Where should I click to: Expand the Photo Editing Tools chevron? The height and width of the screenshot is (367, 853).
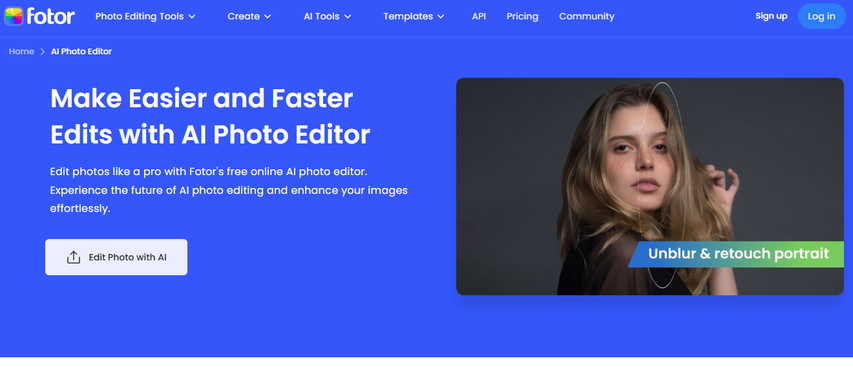click(191, 16)
